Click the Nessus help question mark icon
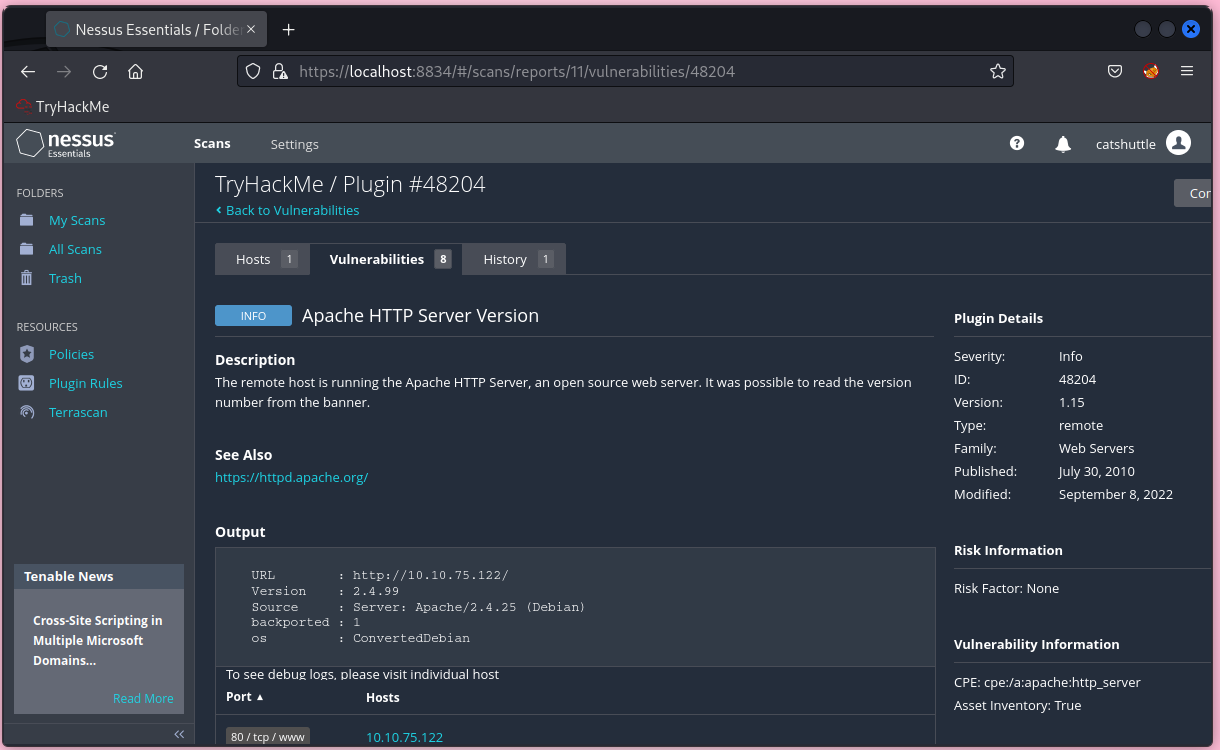 pos(1017,143)
